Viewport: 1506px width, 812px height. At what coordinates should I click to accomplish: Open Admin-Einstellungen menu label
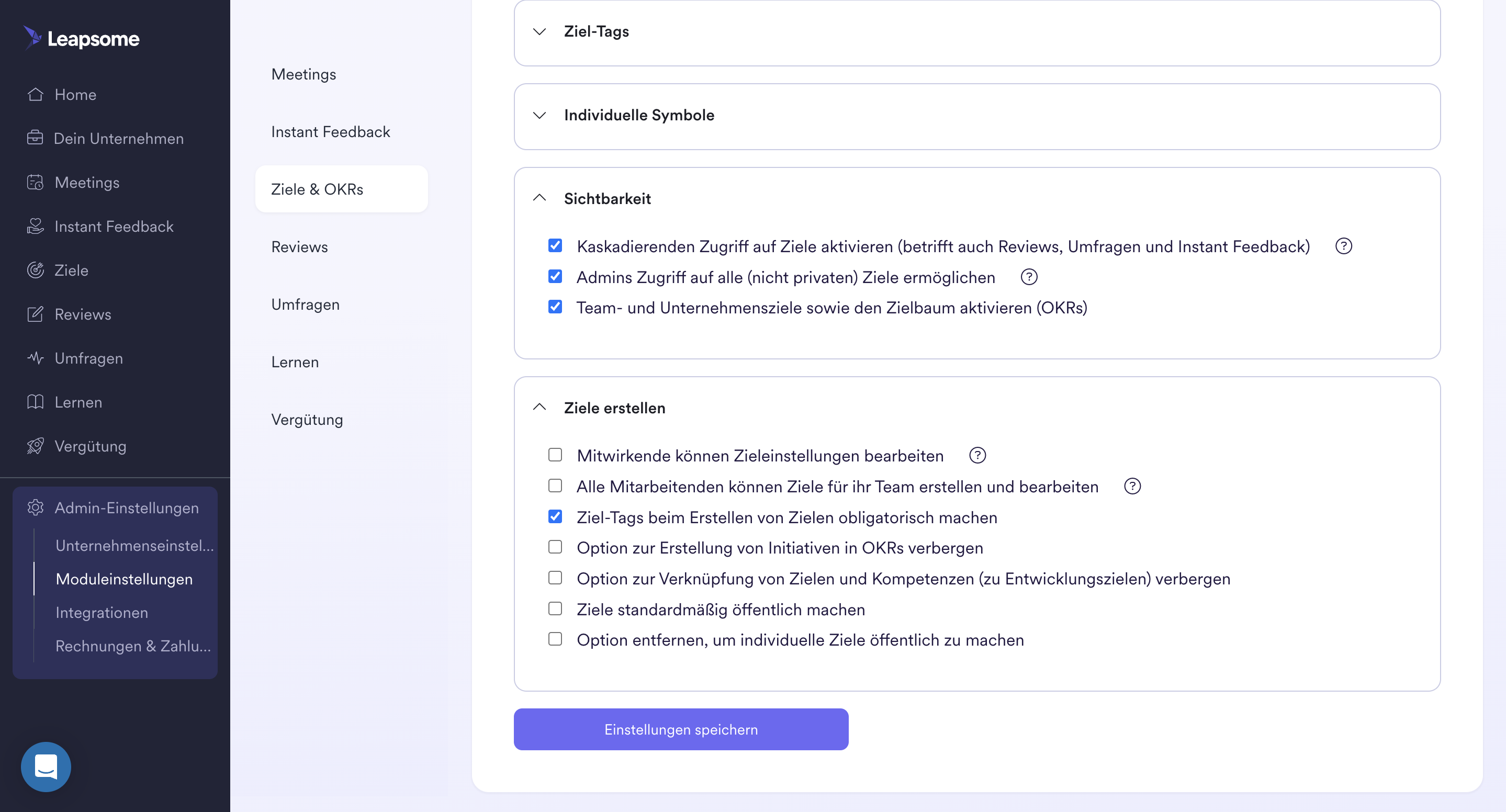pyautogui.click(x=126, y=508)
